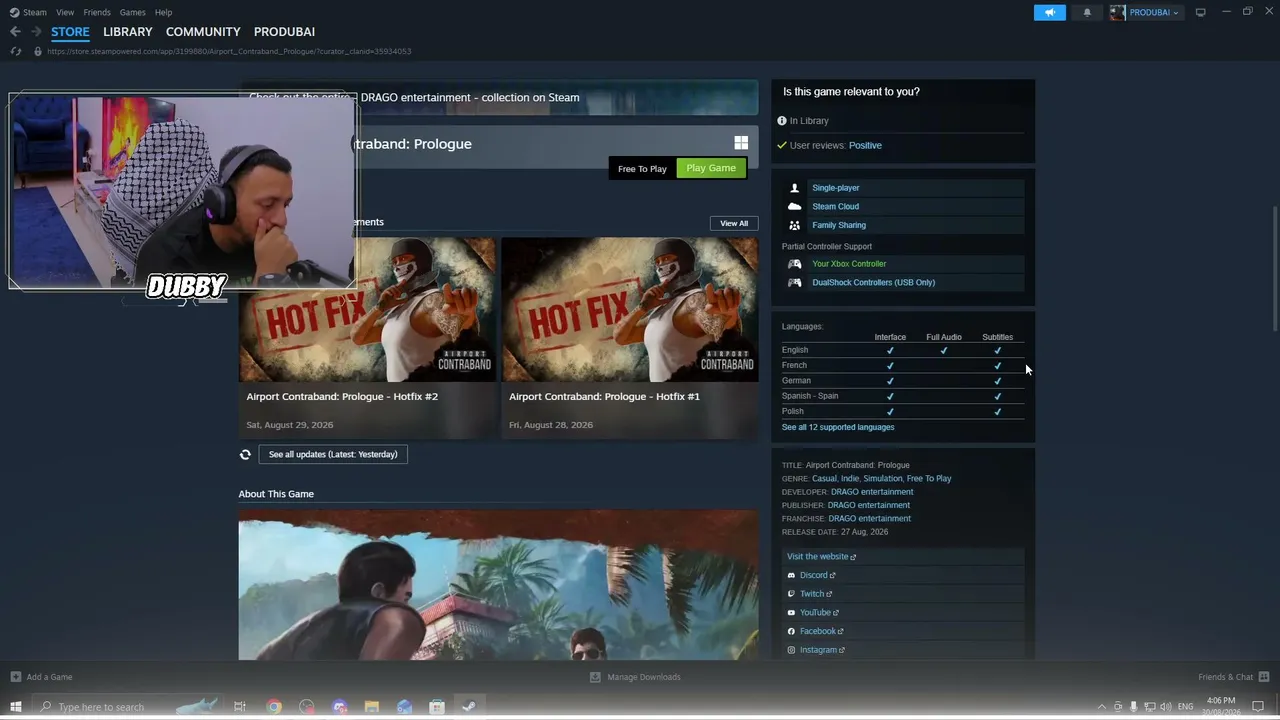Viewport: 1280px width, 720px height.
Task: Go forward with the forward arrow
Action: [x=36, y=32]
